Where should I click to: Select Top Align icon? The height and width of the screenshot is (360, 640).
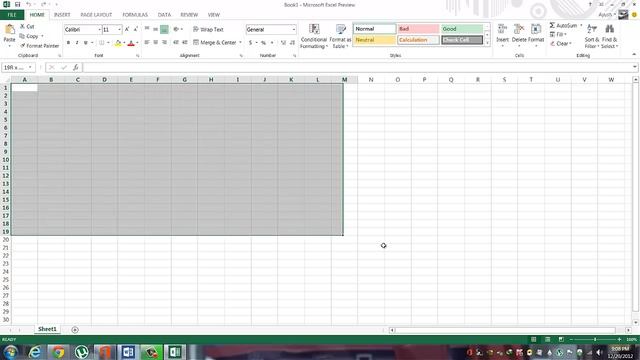(x=147, y=29)
